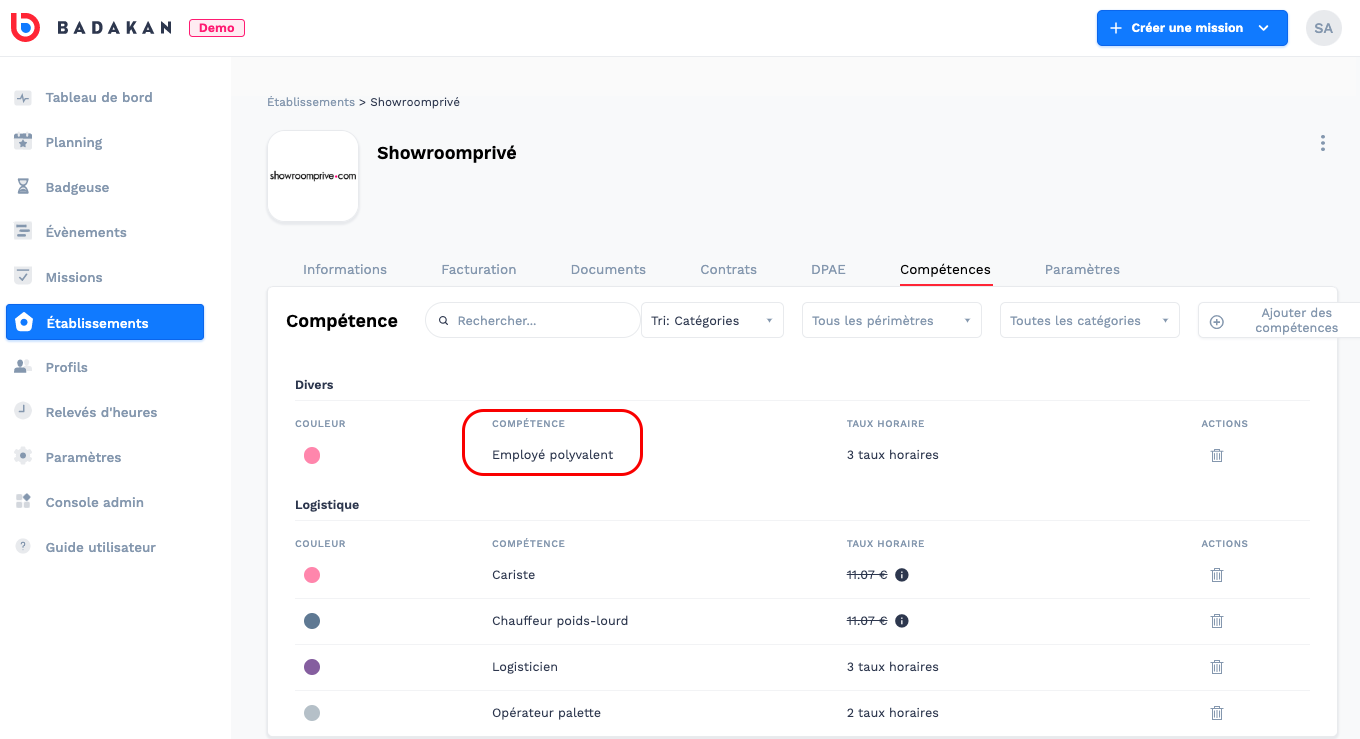The image size is (1360, 739).
Task: Show info for Cariste hourly rate
Action: point(901,575)
